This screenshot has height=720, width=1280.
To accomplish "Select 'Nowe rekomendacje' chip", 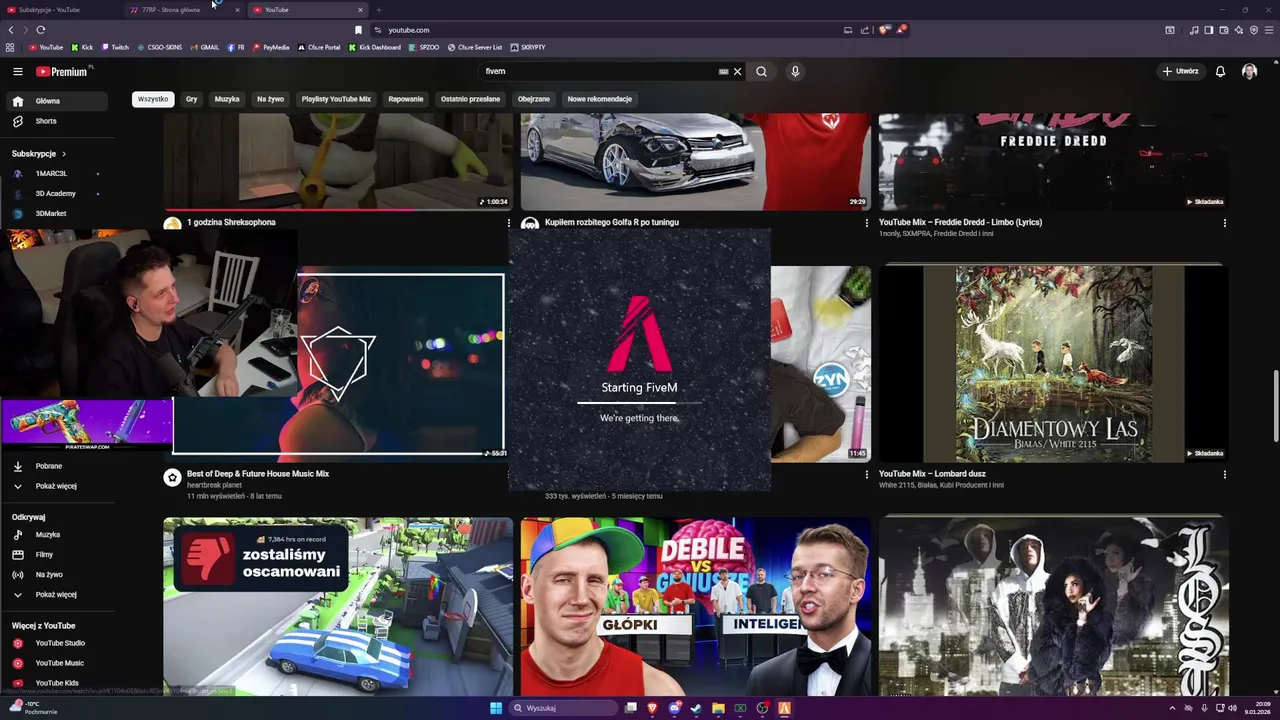I will 600,99.
